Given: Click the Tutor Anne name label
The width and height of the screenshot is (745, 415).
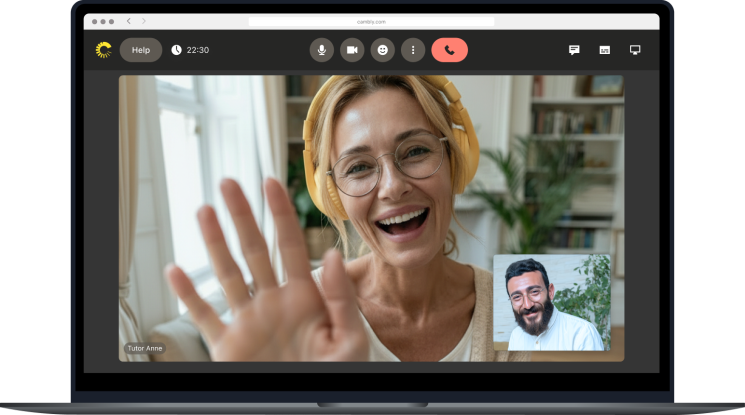Looking at the screenshot, I should coord(145,348).
